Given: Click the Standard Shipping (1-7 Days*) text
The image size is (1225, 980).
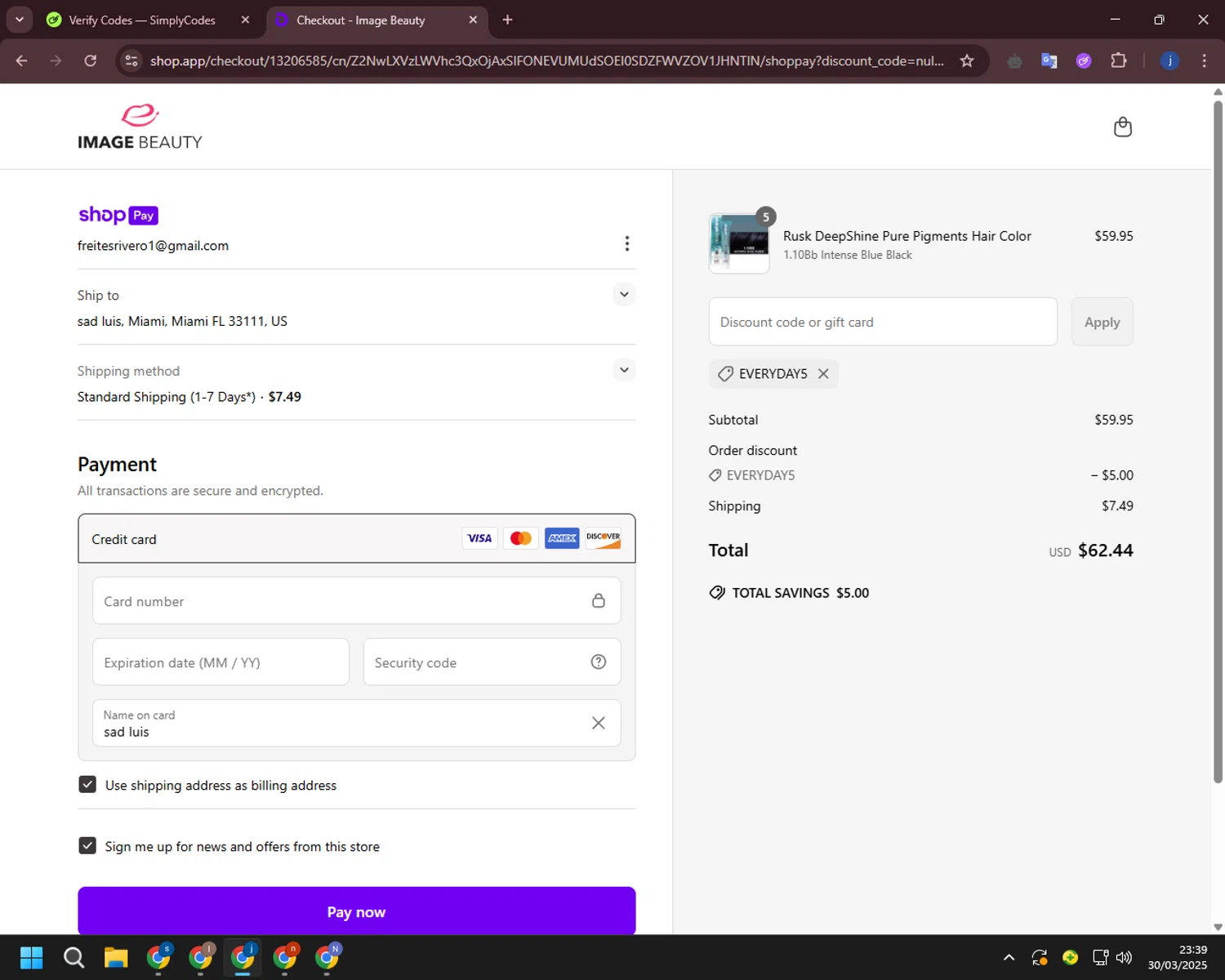Looking at the screenshot, I should click(167, 397).
